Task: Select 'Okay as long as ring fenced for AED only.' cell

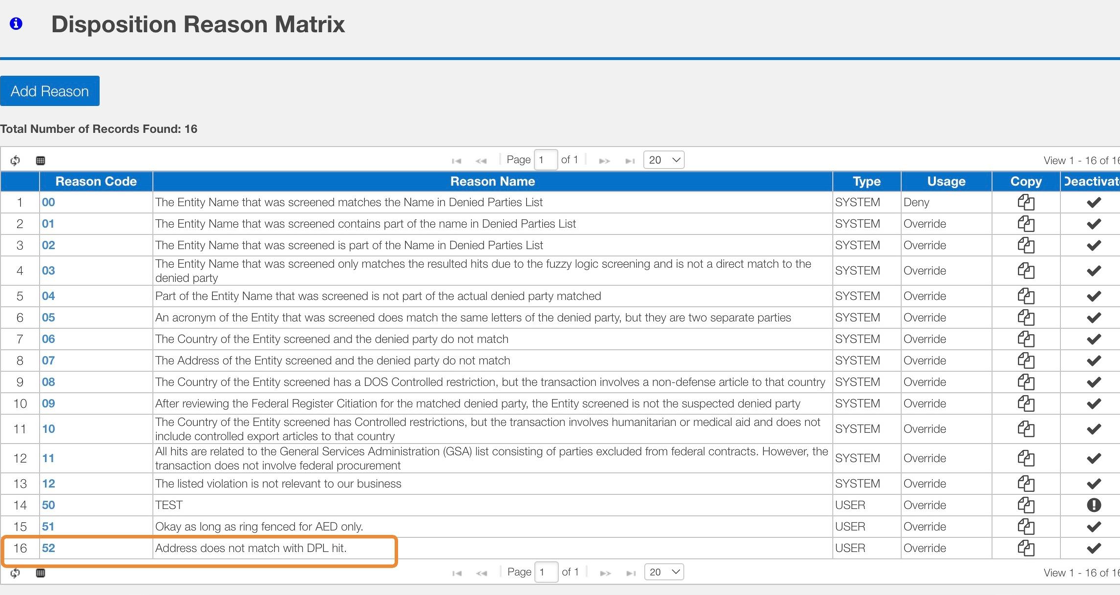Action: (492, 526)
